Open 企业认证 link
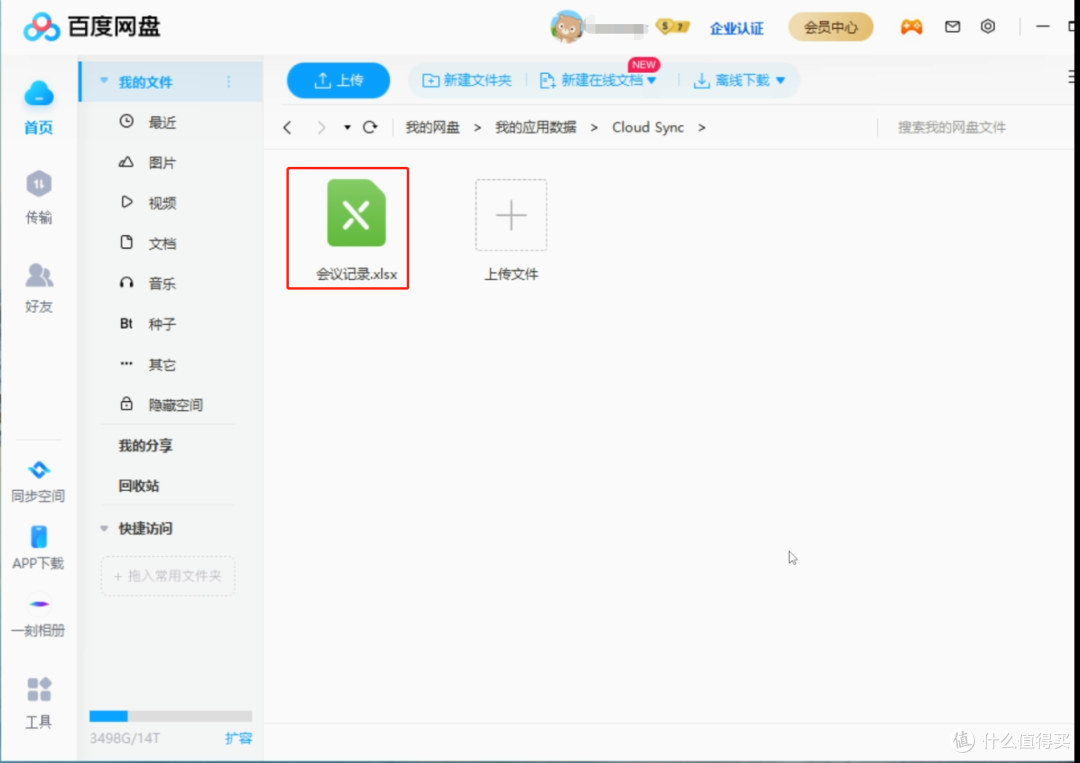 point(736,28)
